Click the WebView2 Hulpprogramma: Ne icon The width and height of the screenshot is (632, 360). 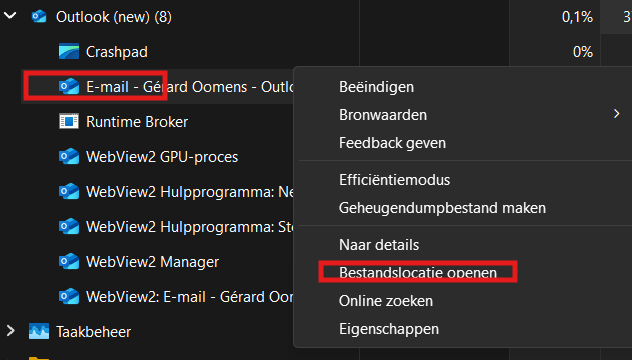[69, 191]
